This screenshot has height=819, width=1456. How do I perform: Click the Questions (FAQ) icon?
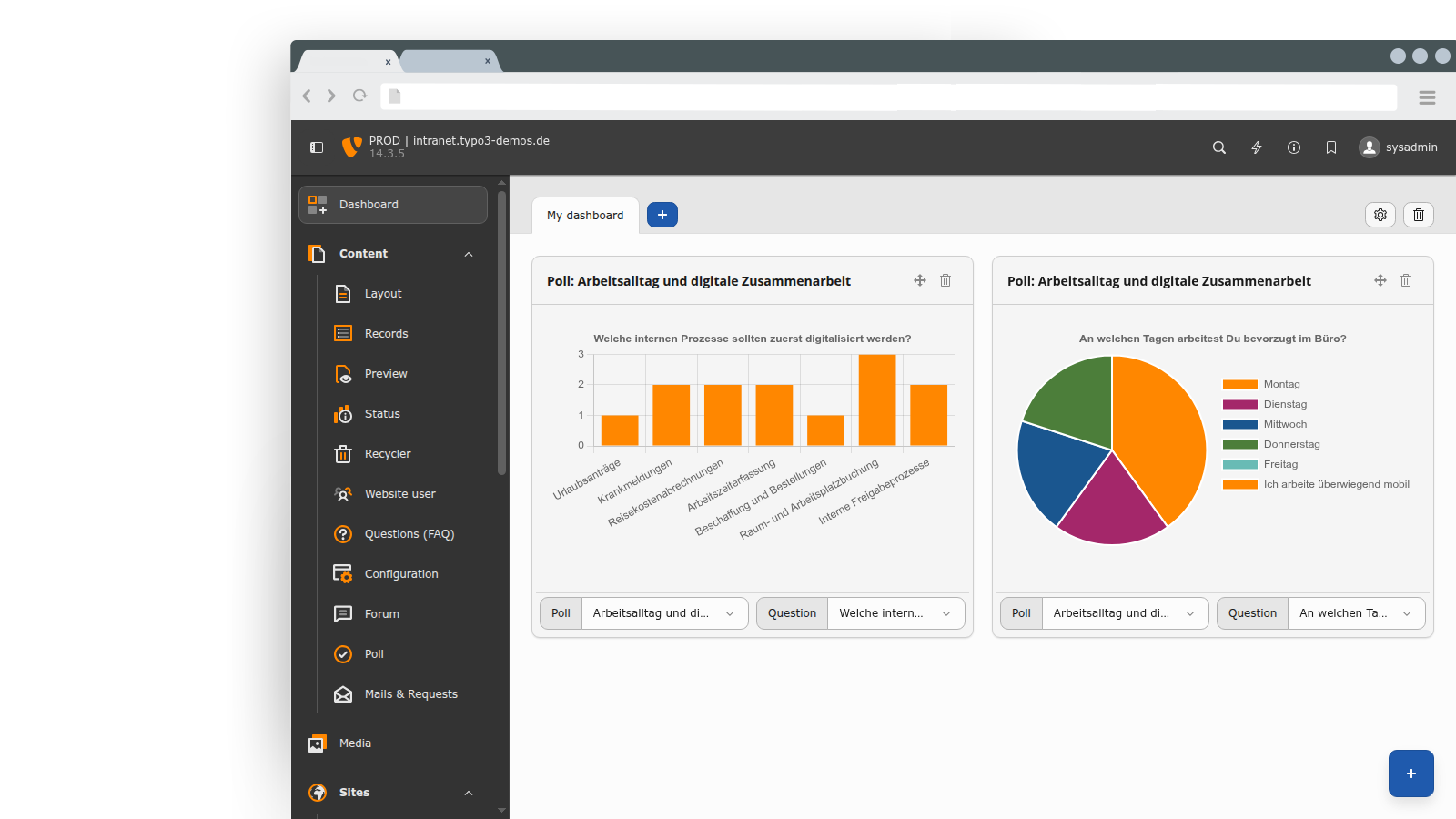343,534
